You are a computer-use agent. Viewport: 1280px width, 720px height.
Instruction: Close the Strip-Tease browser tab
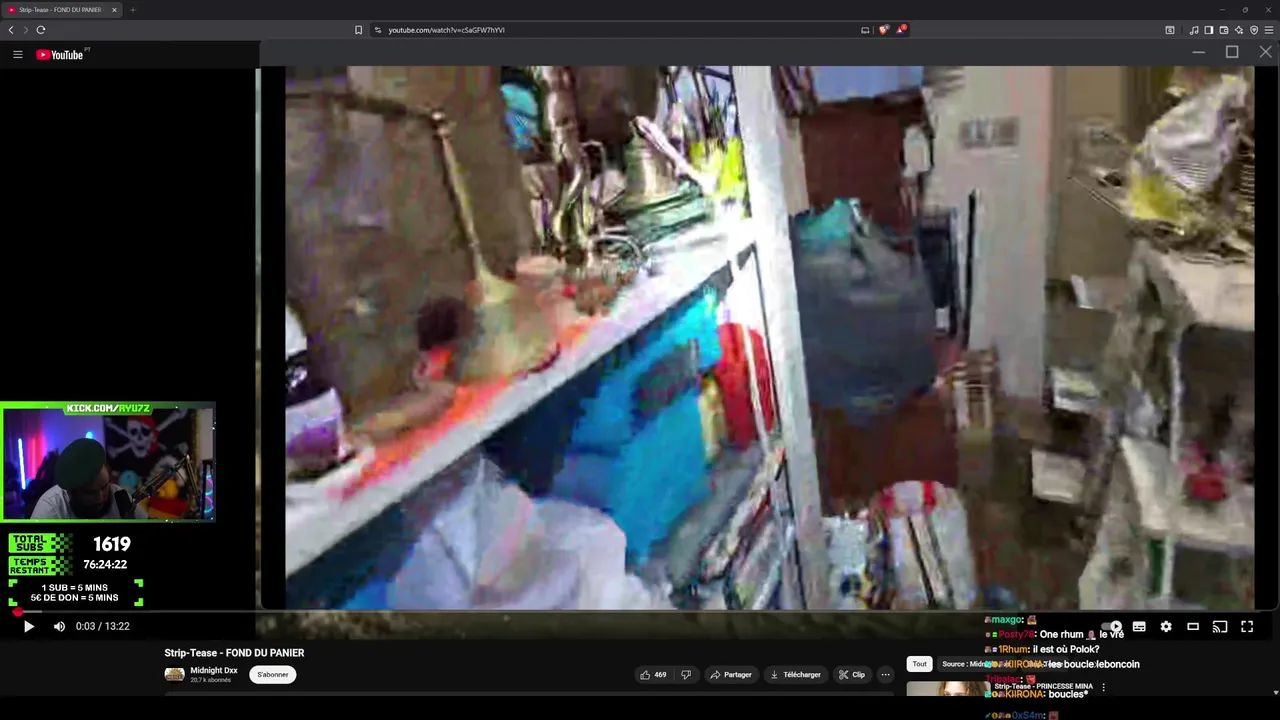click(114, 10)
